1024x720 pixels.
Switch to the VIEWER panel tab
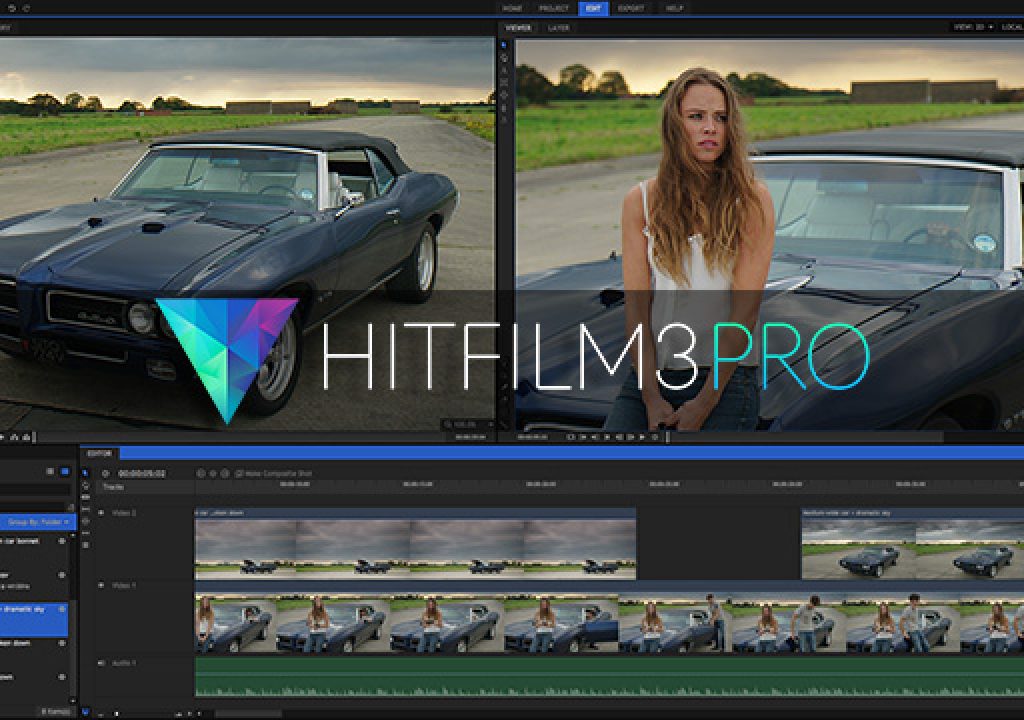point(519,28)
